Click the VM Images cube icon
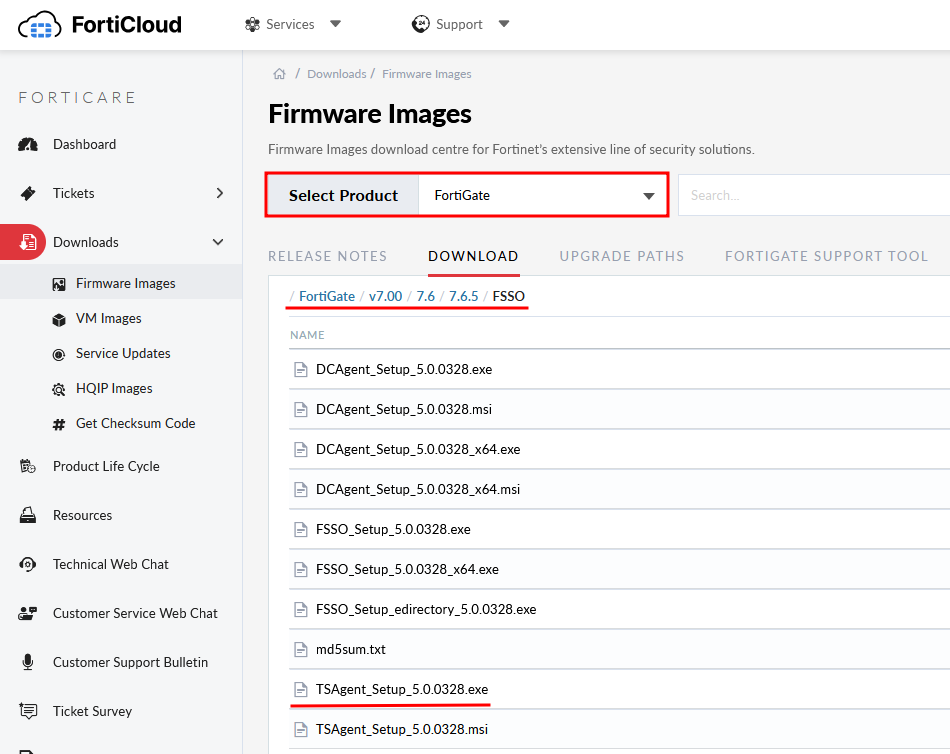950x754 pixels. (58, 319)
